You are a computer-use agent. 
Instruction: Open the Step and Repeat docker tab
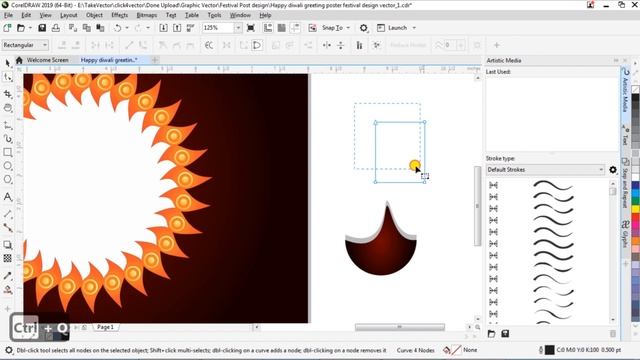click(x=625, y=183)
